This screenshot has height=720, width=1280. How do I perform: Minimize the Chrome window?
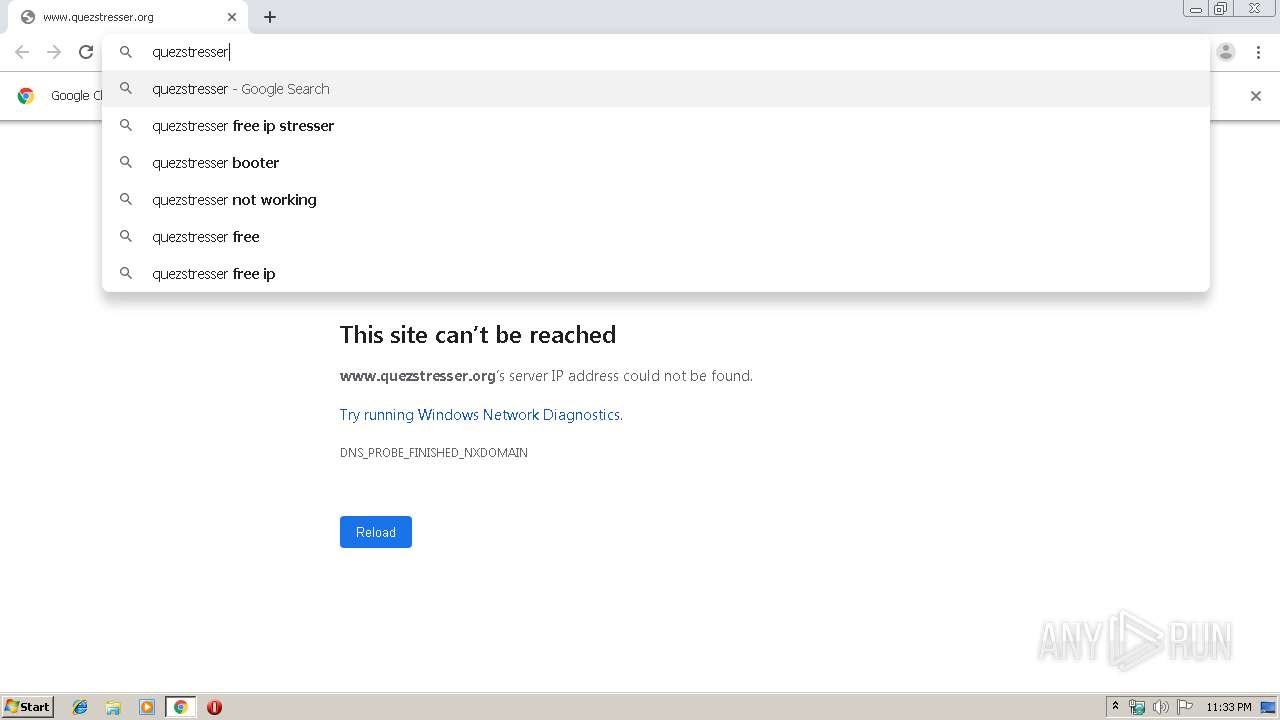(x=1196, y=9)
